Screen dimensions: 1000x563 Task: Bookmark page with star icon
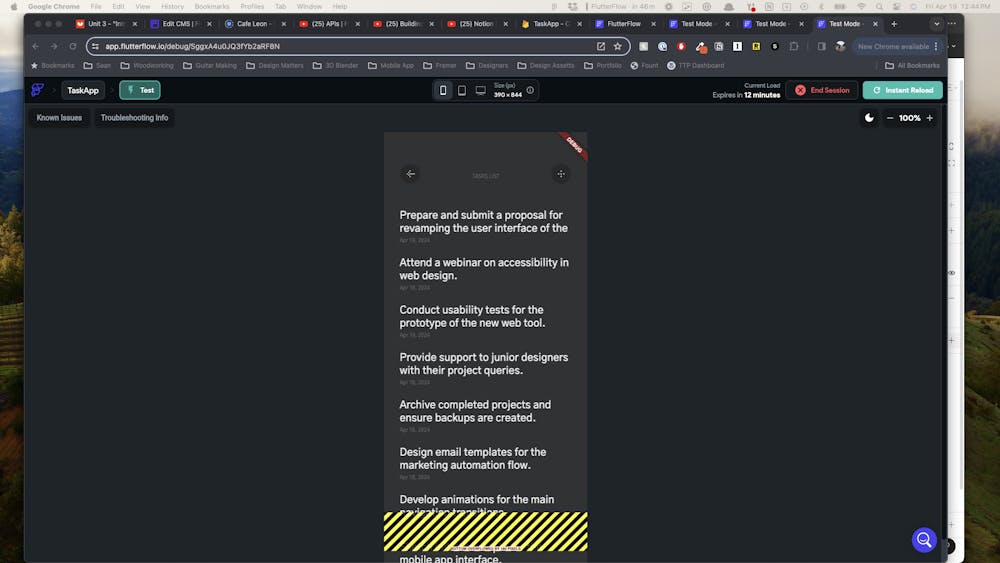click(617, 46)
